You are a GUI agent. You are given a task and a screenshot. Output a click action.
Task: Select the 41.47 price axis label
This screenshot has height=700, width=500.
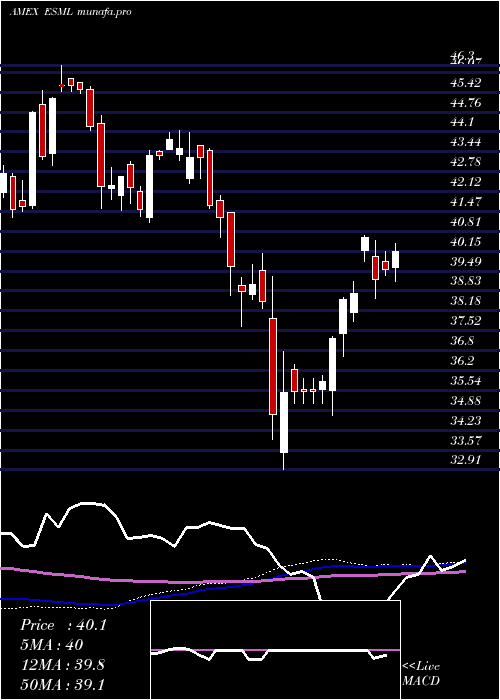point(465,201)
